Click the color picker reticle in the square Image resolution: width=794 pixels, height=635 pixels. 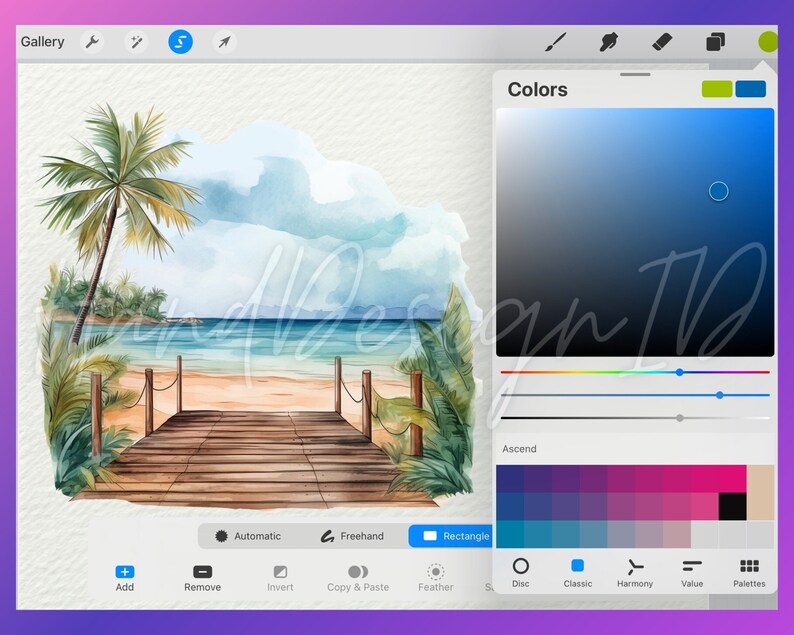click(719, 191)
